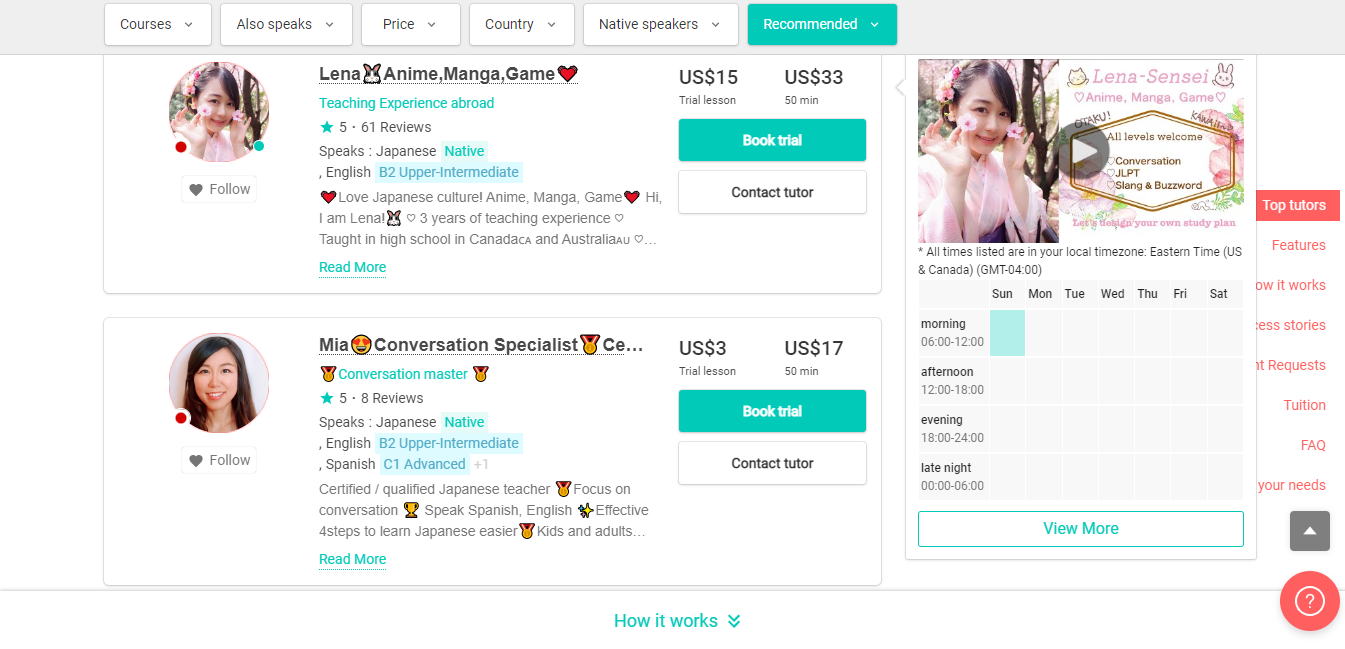Open the Courses filter dropdown

[157, 25]
